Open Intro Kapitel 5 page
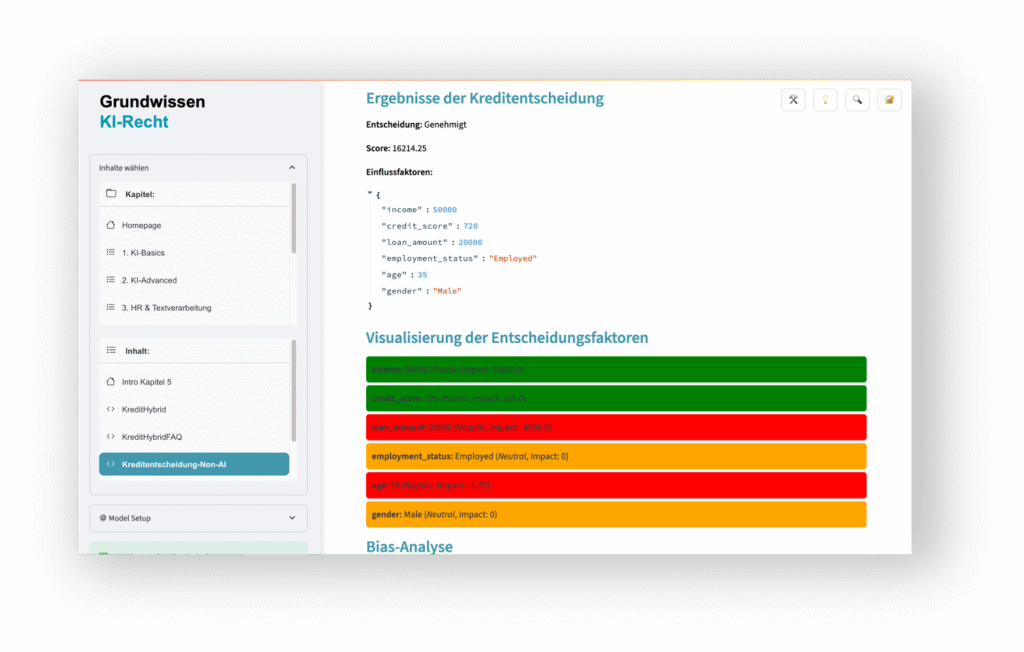 tap(147, 382)
